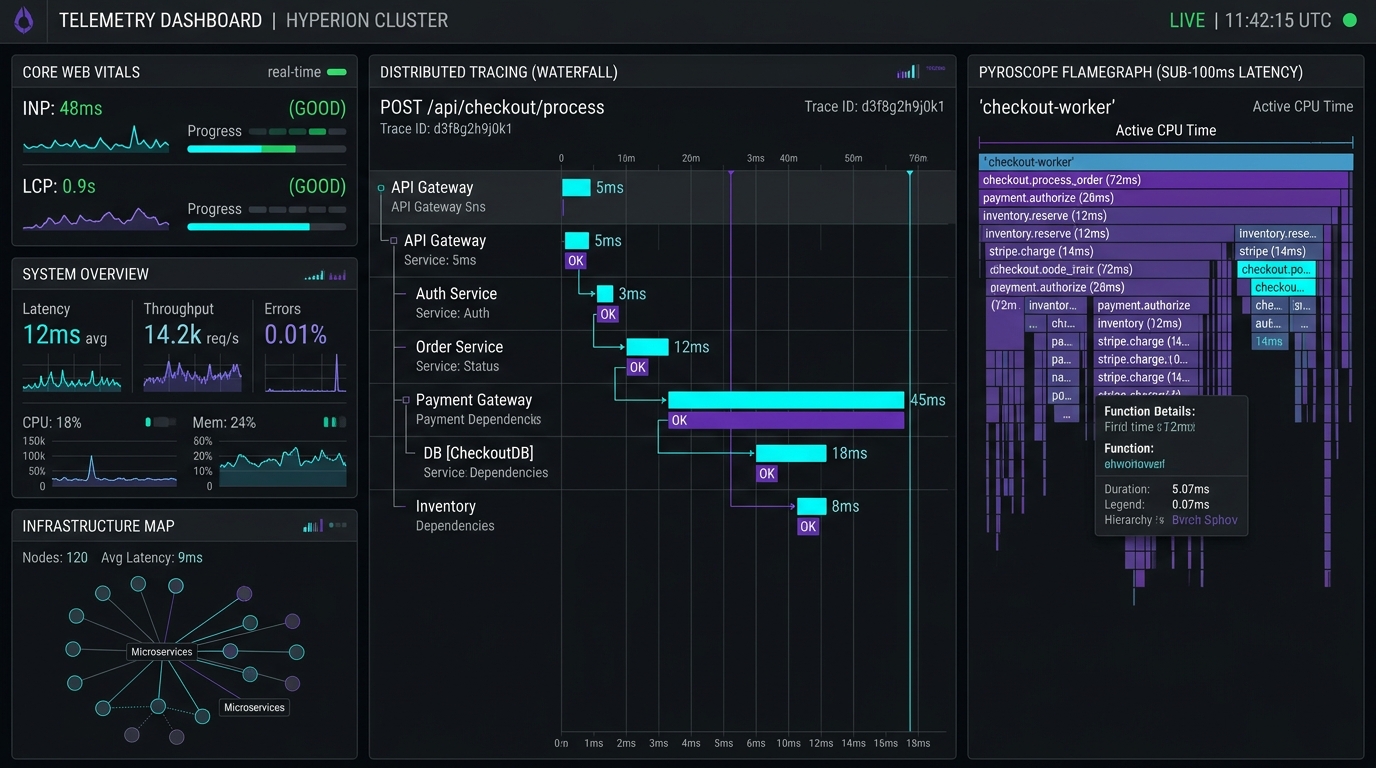Click the Duration 5.07ms value in tooltip
The width and height of the screenshot is (1376, 768).
click(1191, 490)
